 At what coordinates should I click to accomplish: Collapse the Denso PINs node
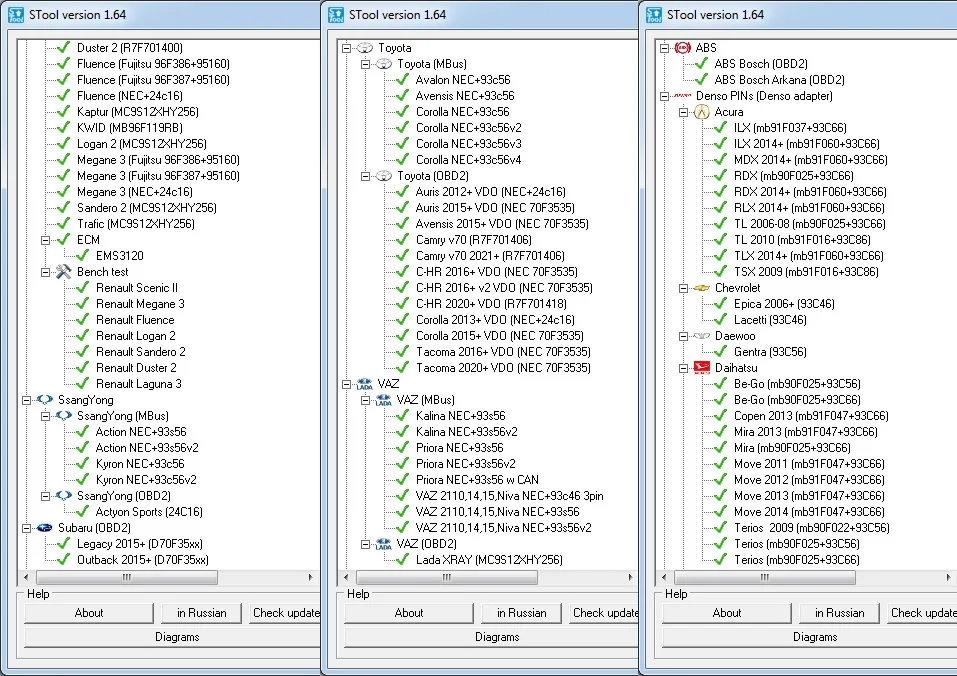(665, 96)
